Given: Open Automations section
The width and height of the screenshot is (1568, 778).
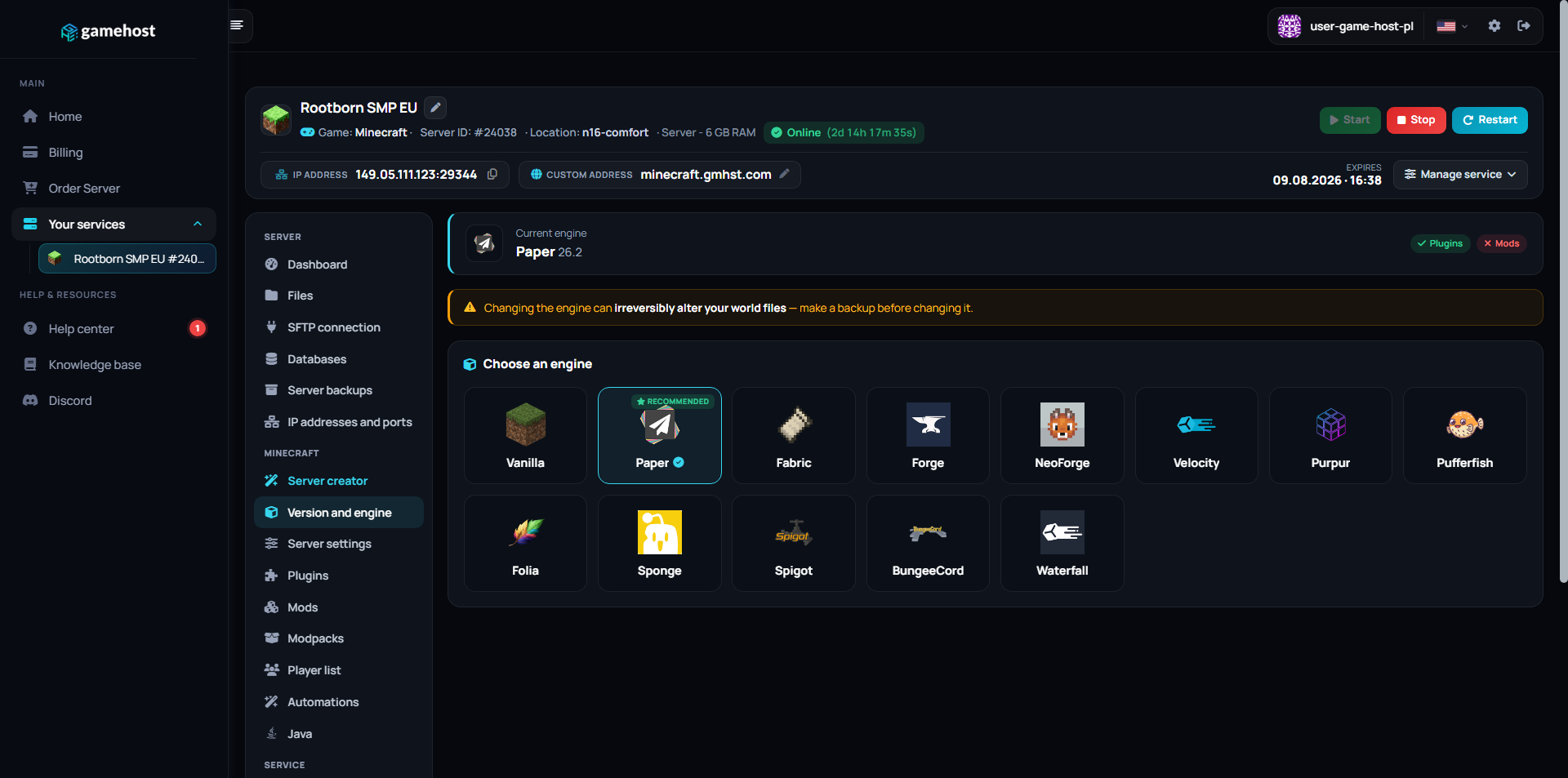Looking at the screenshot, I should point(339,702).
